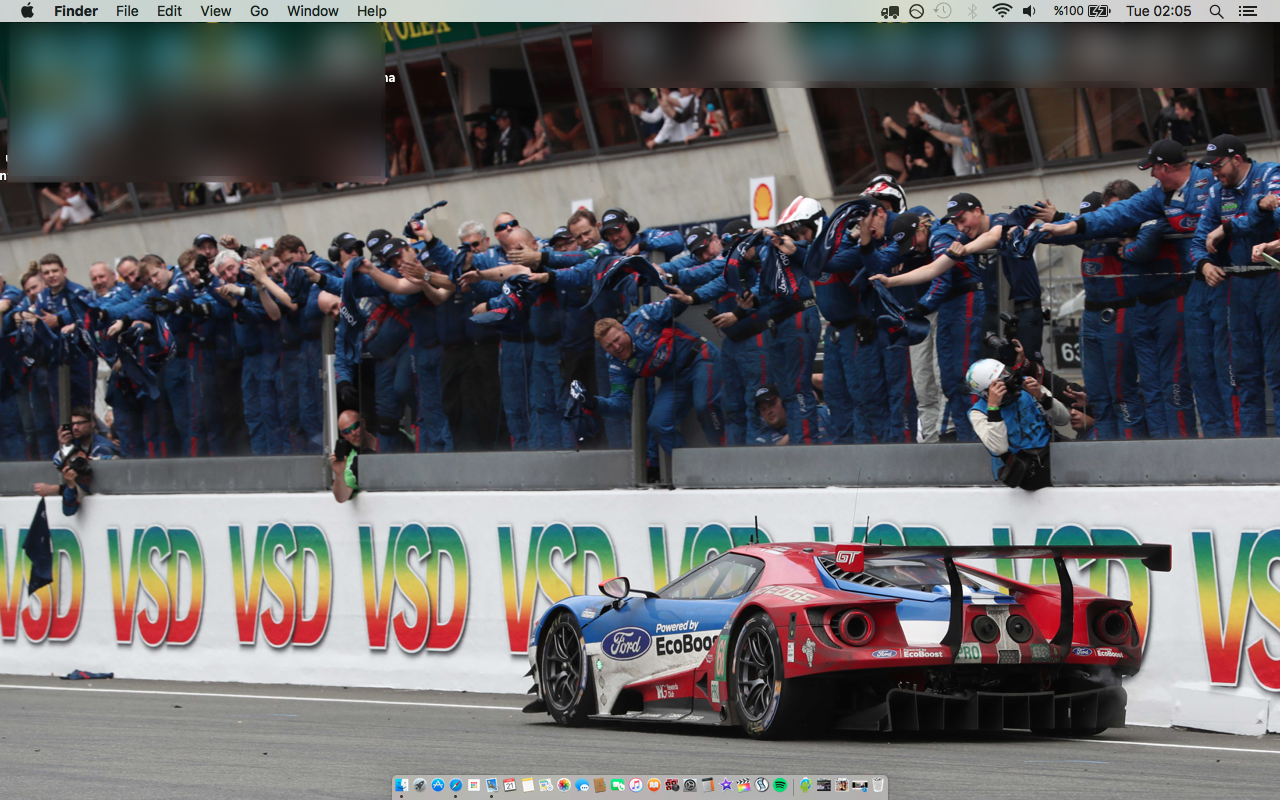Open Photo Booth in the Dock
Image resolution: width=1280 pixels, height=800 pixels.
pos(672,785)
